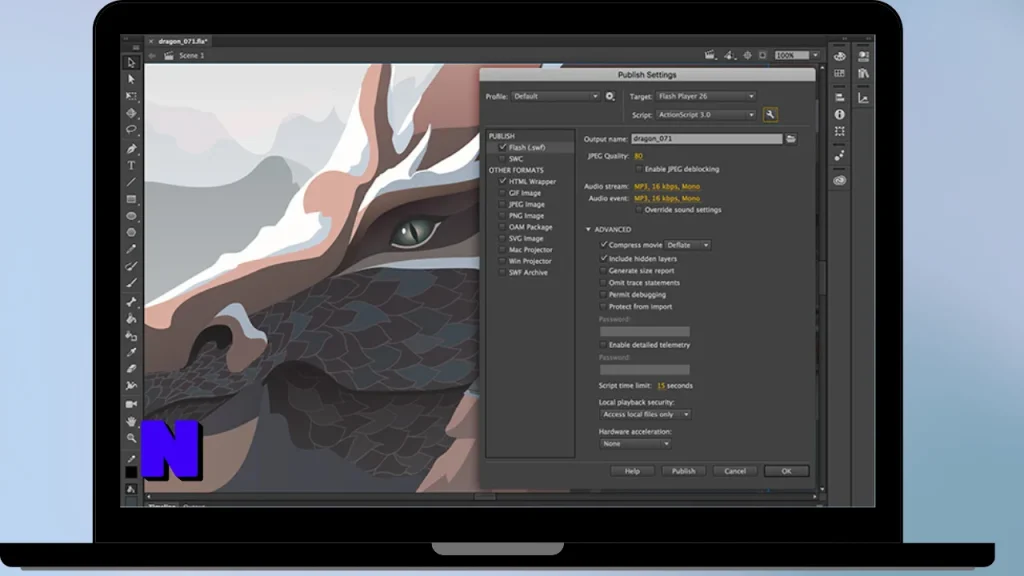Viewport: 1024px width, 576px height.
Task: Open Hardware acceleration None dropdown
Action: click(x=635, y=444)
